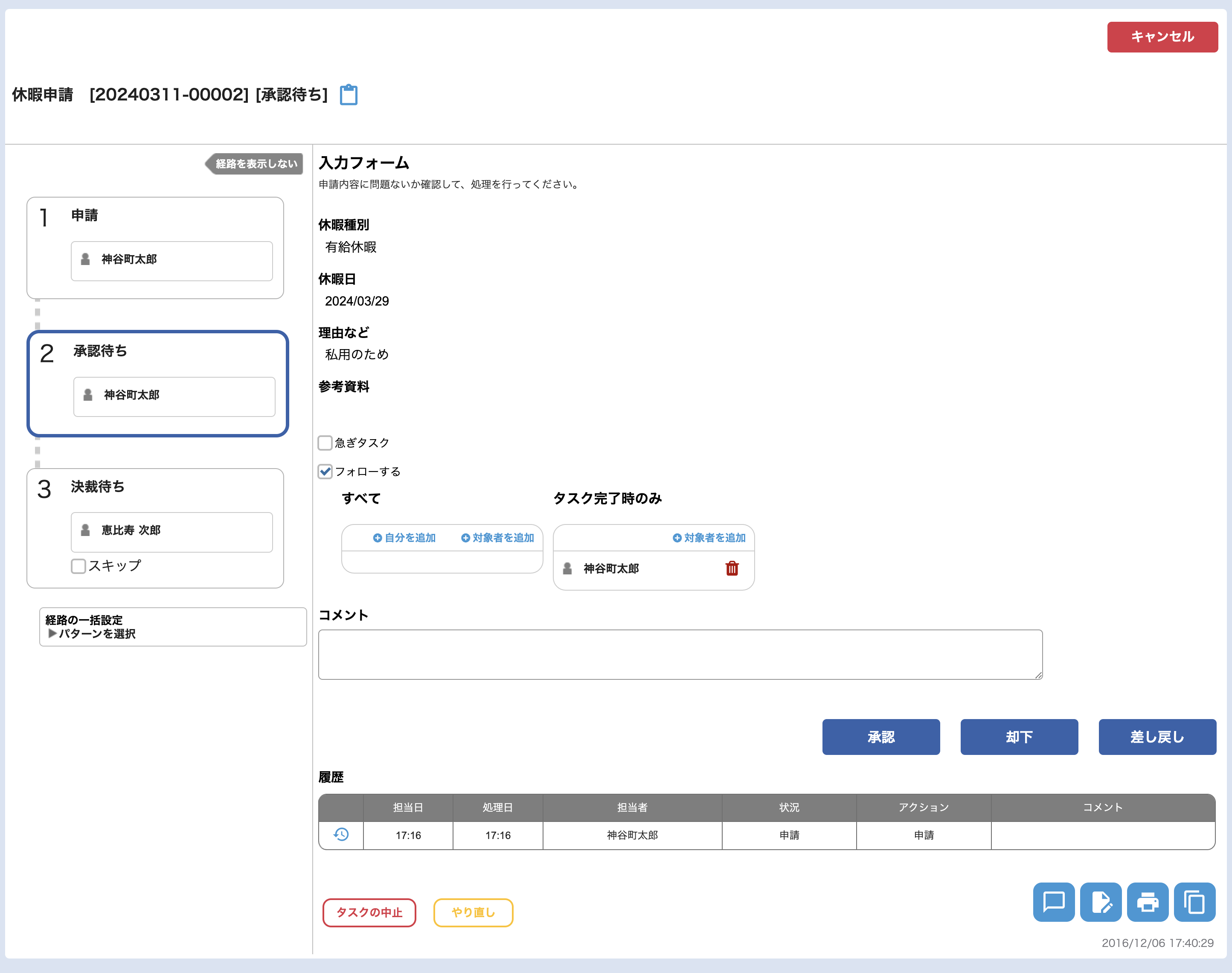This screenshot has height=973, width=1232.
Task: Select the step 3 決裁待ち card
Action: pyautogui.click(x=155, y=528)
